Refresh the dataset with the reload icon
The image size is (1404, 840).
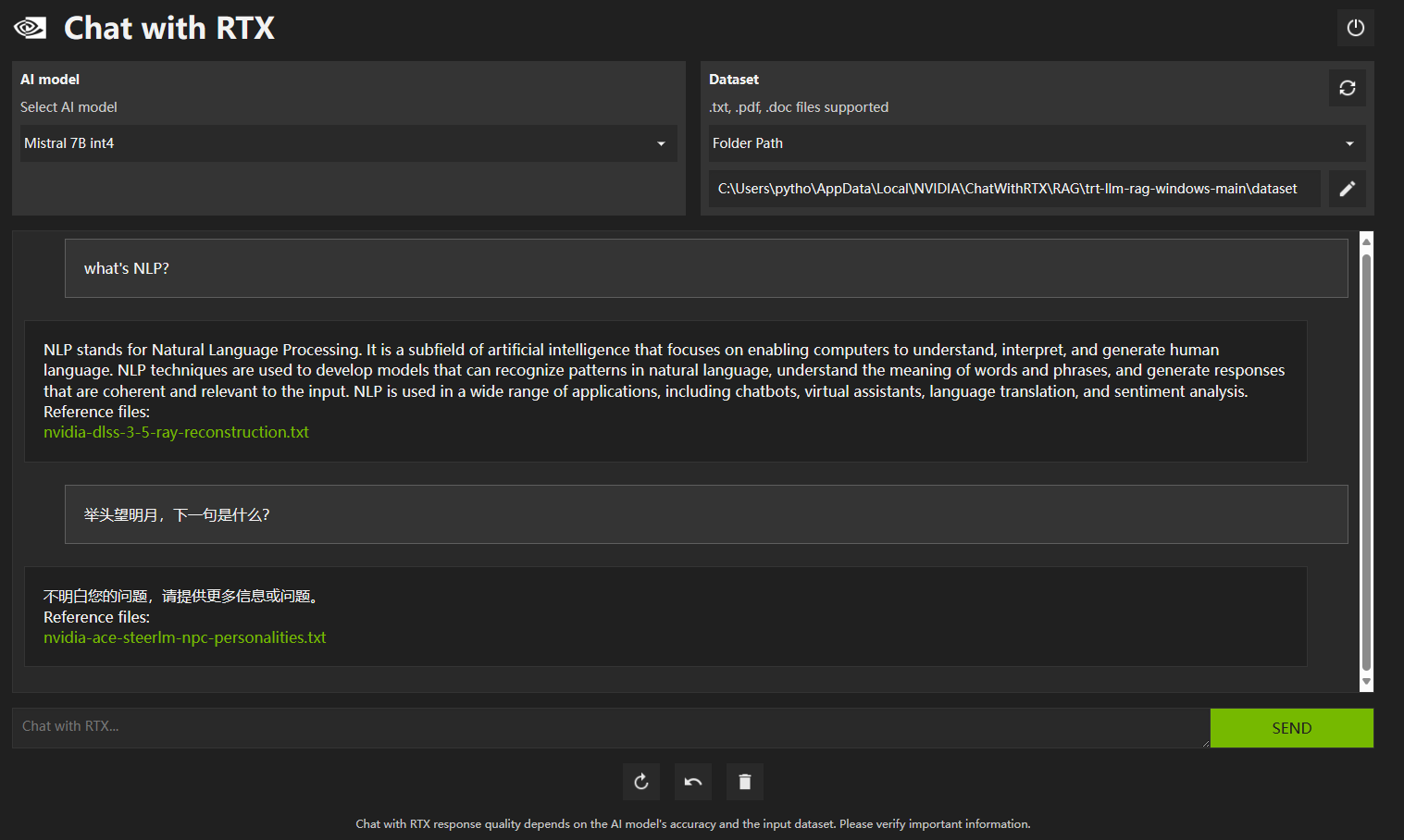click(x=1347, y=88)
